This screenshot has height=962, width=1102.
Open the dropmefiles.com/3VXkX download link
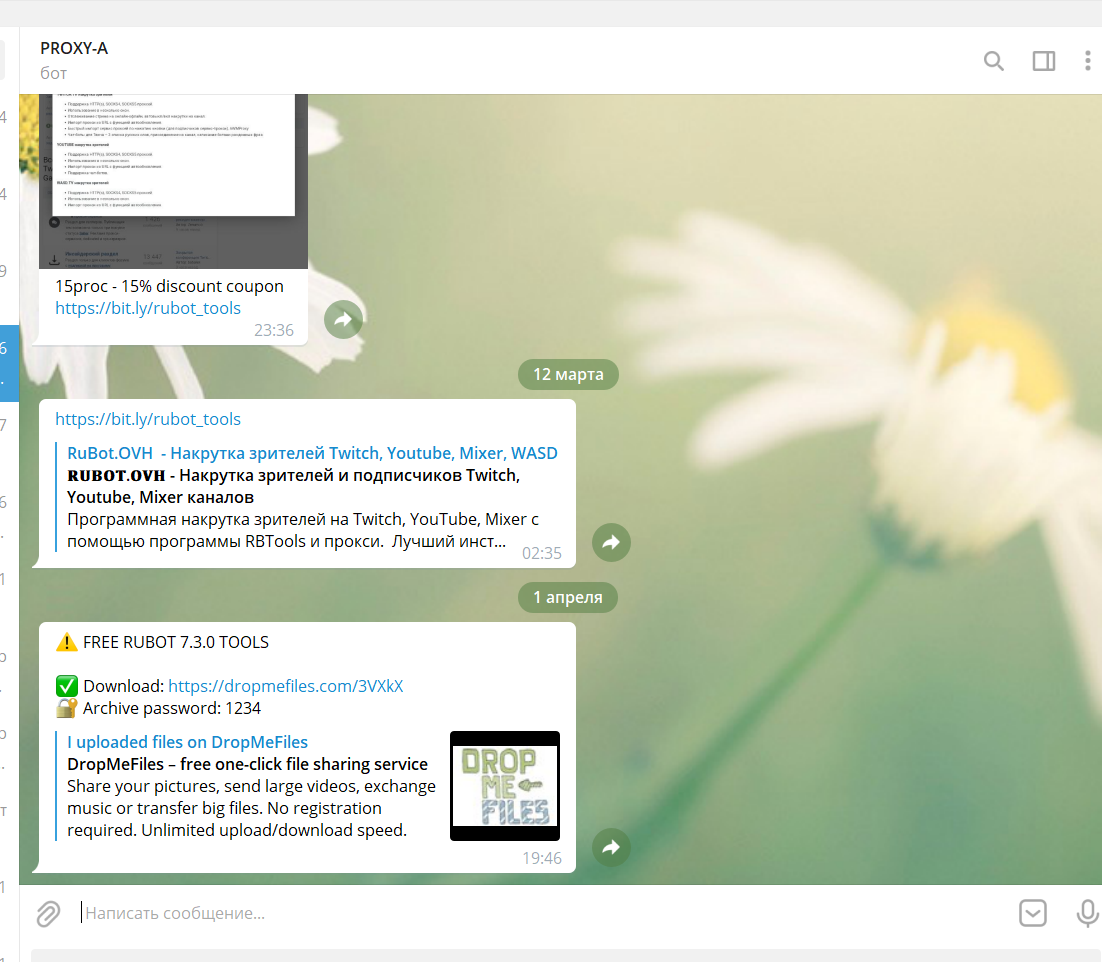285,686
